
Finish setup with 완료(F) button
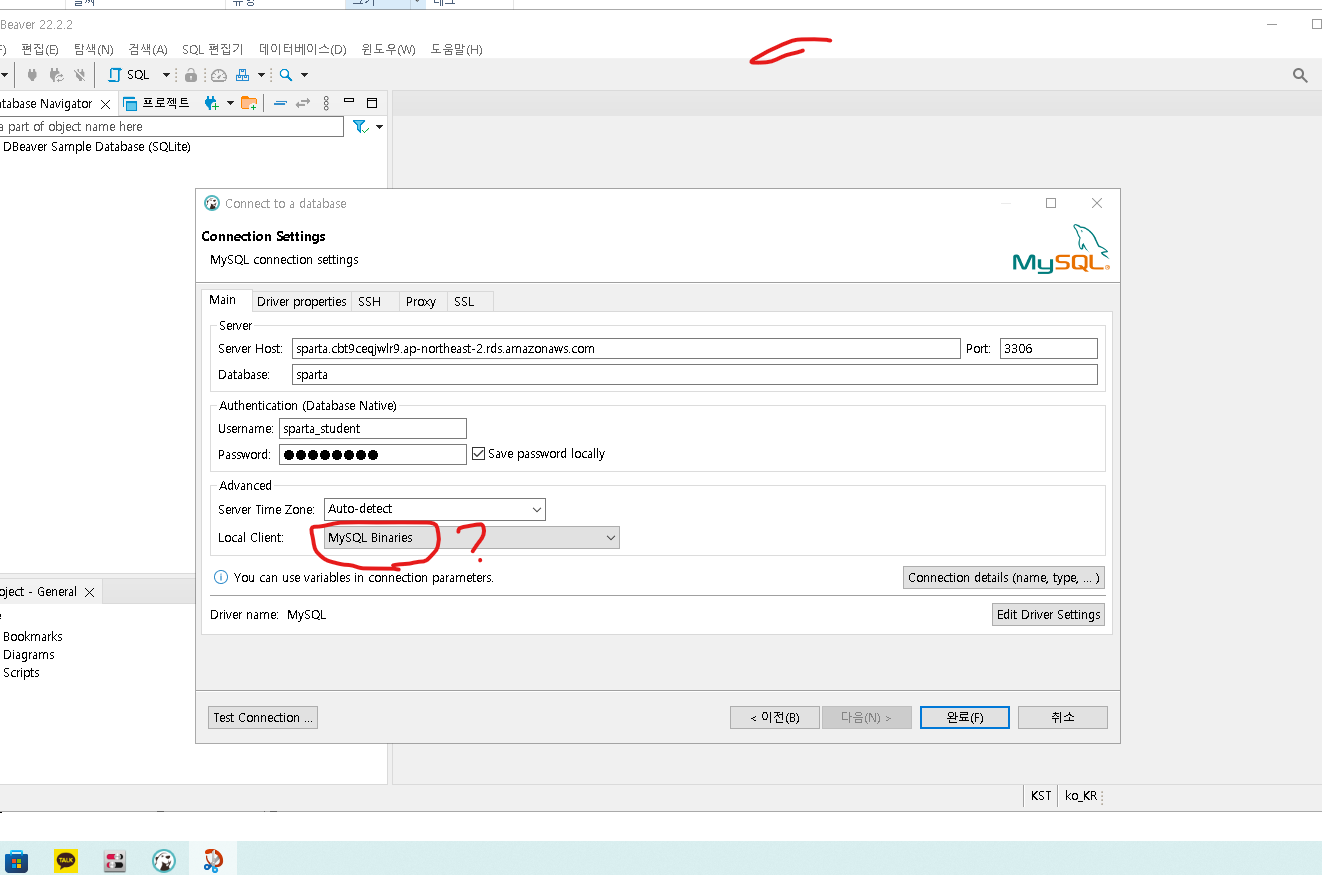click(965, 718)
